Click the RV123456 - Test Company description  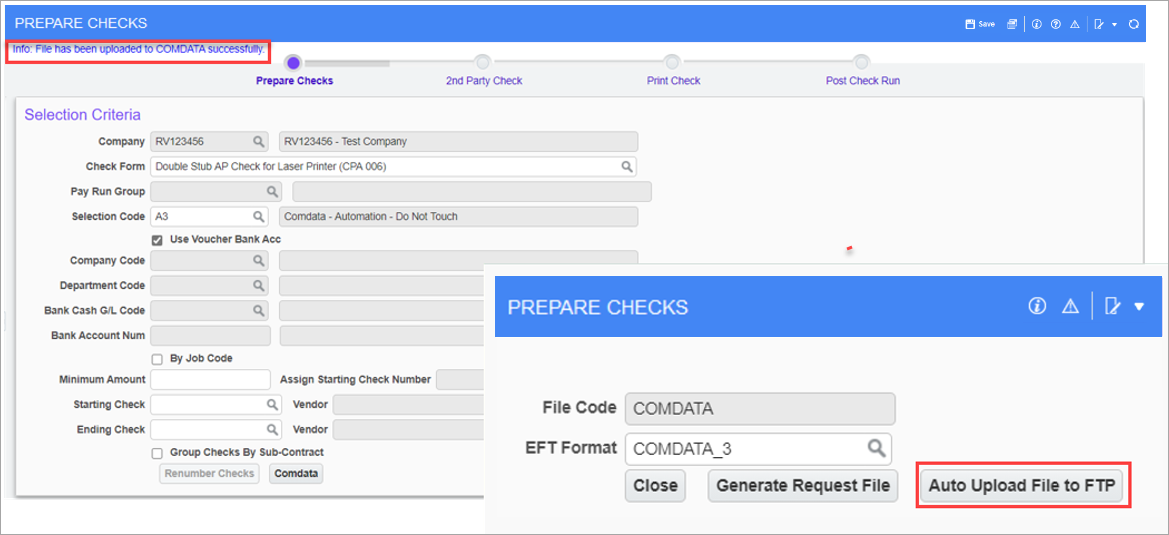459,141
